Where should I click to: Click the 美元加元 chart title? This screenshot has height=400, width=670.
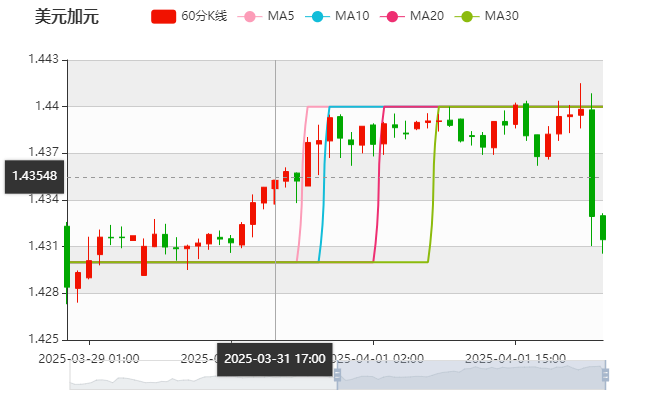tap(67, 17)
